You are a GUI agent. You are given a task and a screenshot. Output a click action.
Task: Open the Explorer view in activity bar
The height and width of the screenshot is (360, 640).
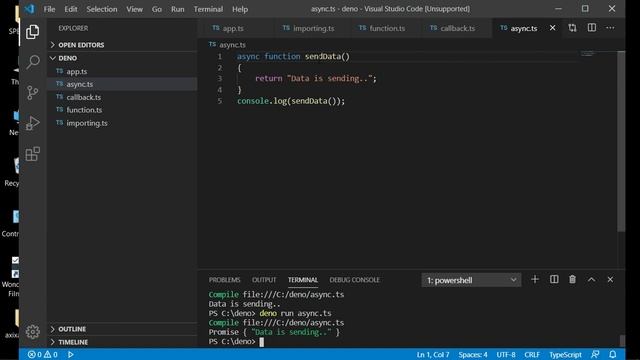[x=32, y=31]
